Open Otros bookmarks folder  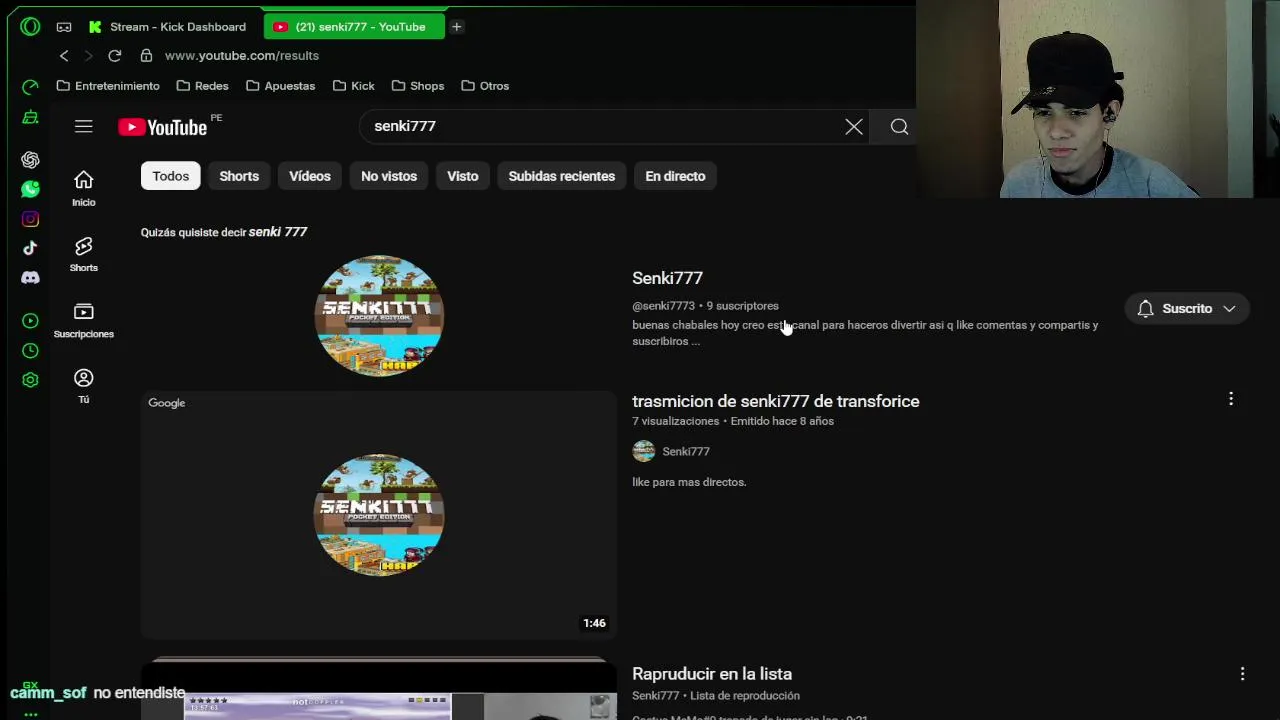pyautogui.click(x=485, y=86)
